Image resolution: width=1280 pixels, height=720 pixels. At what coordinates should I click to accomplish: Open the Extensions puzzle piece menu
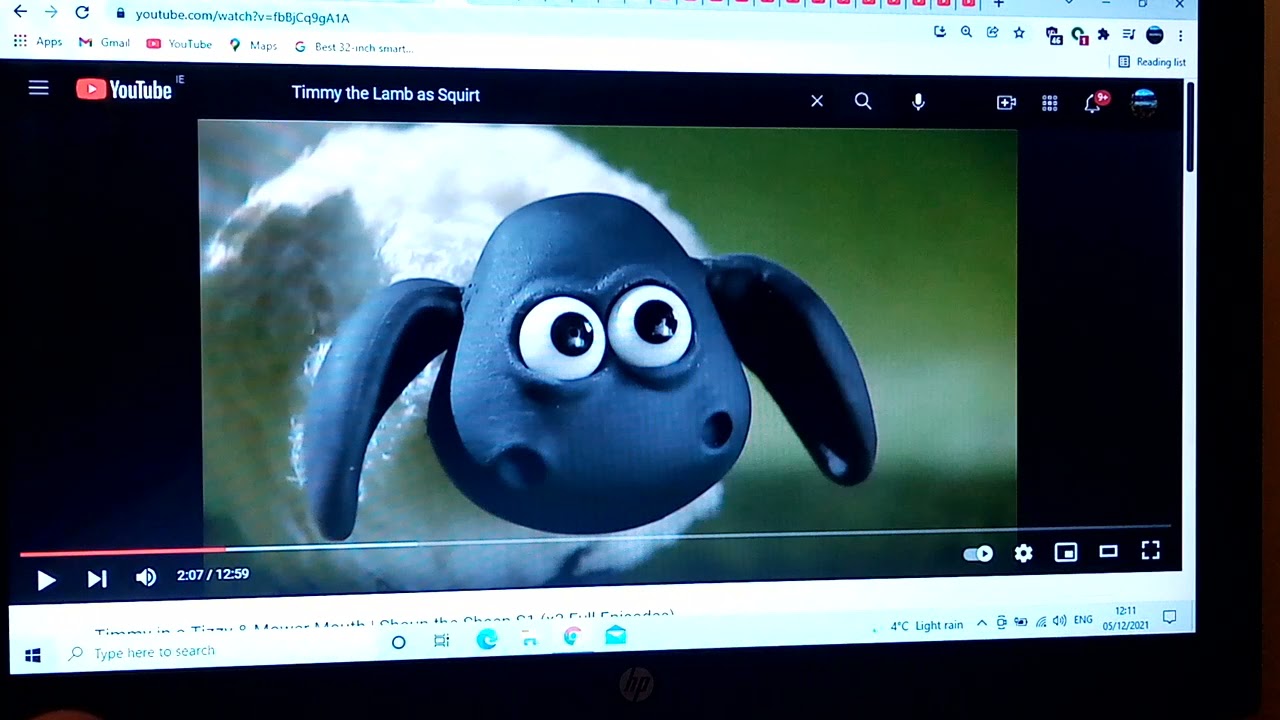[x=1103, y=34]
